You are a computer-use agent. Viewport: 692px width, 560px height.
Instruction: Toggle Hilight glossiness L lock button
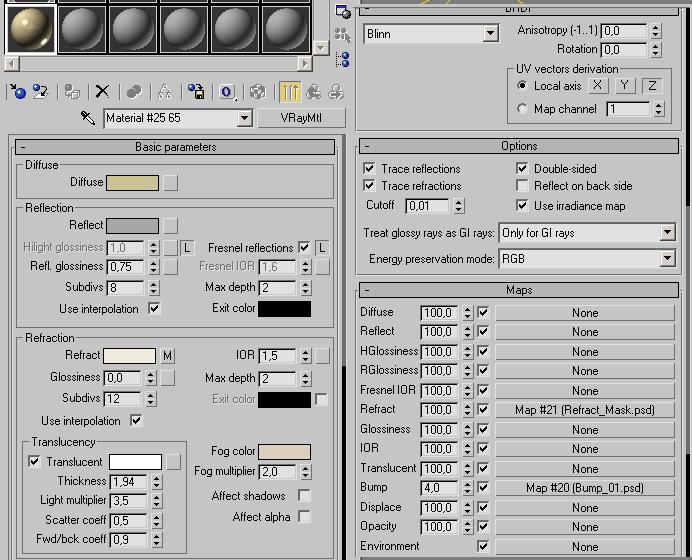187,248
